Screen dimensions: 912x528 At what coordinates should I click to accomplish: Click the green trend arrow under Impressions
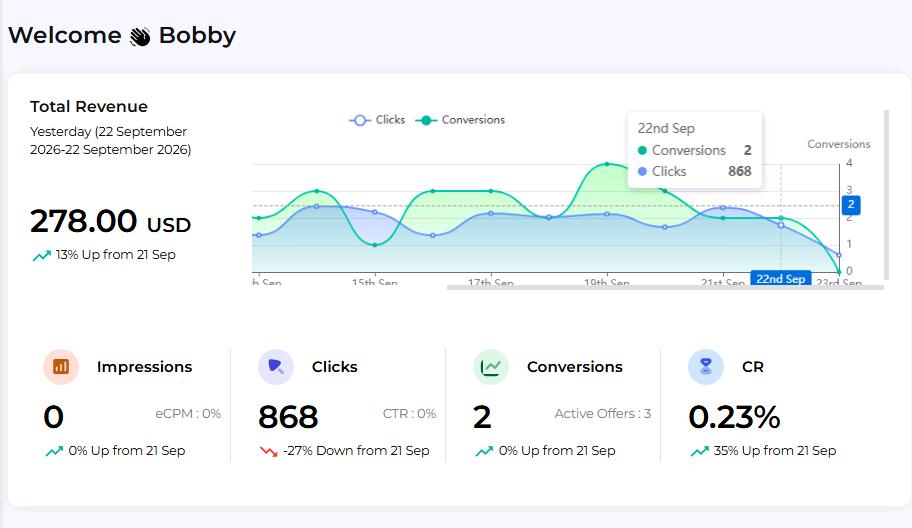pyautogui.click(x=54, y=451)
